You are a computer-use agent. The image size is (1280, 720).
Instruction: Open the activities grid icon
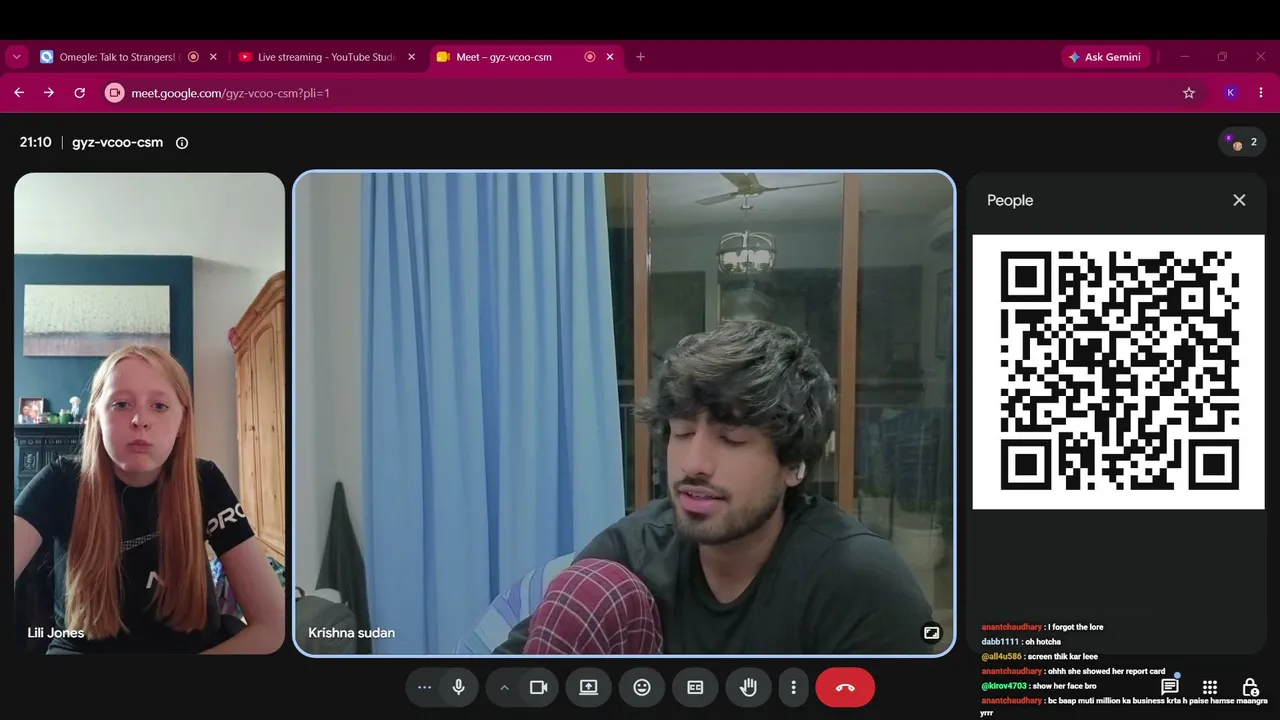click(1209, 687)
